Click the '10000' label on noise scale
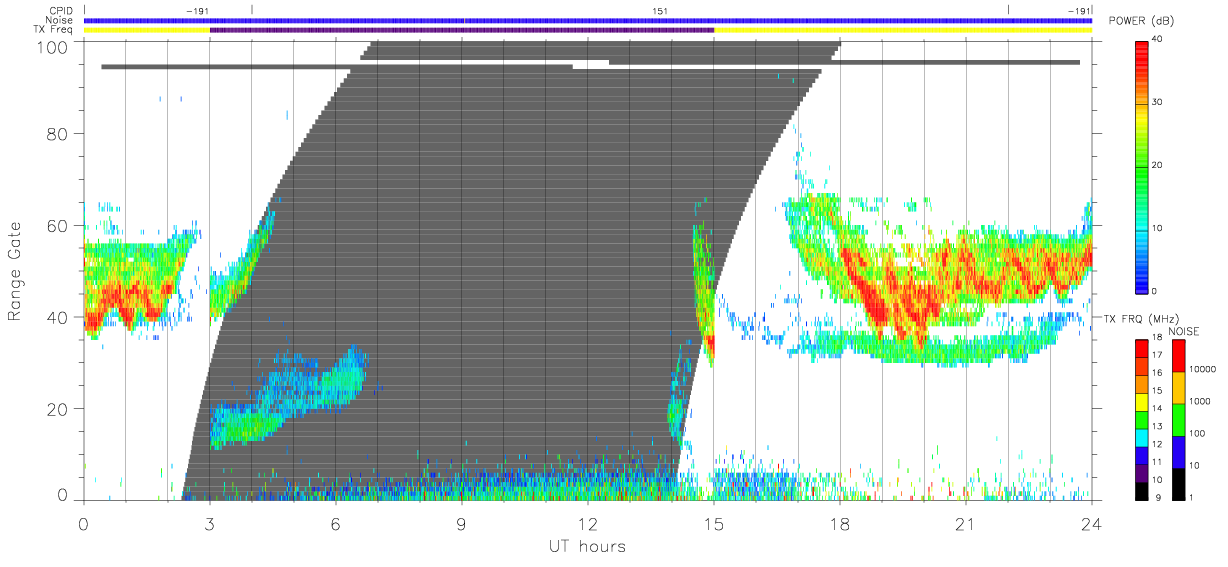 pyautogui.click(x=1205, y=369)
